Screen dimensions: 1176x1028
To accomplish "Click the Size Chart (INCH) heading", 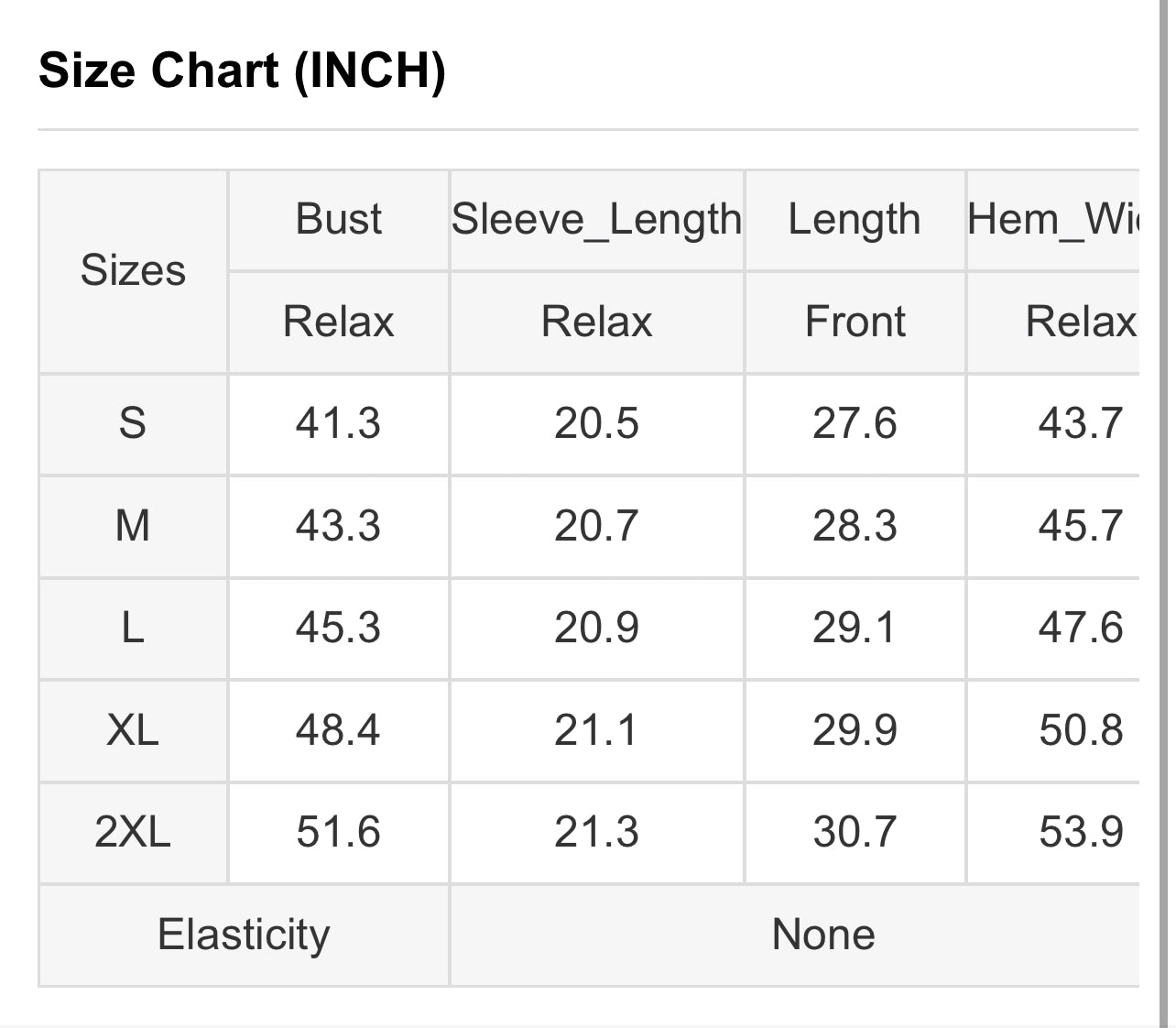I will coord(243,71).
